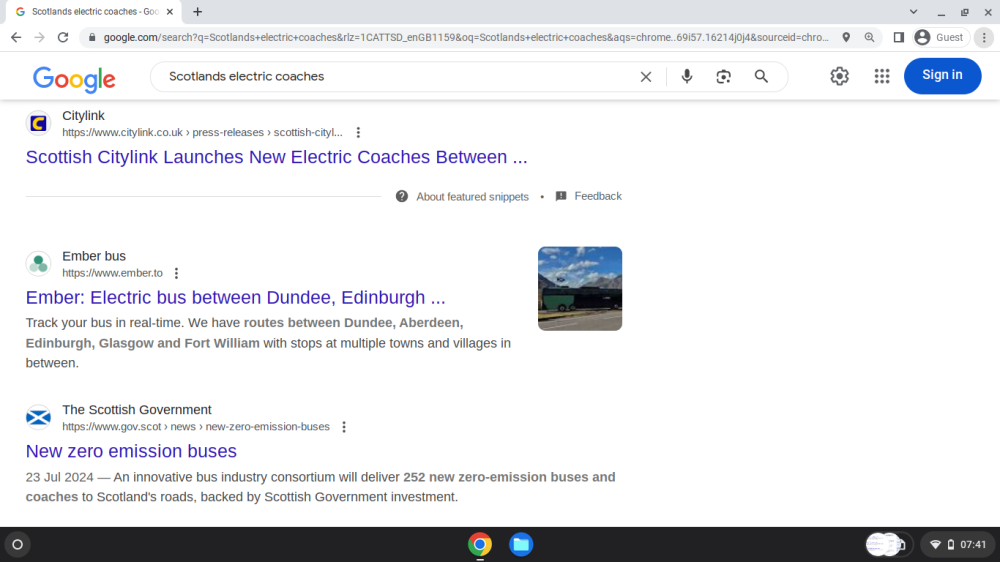The height and width of the screenshot is (562, 1000).
Task: Open Scottish Government result's three-dot options
Action: coord(344,427)
